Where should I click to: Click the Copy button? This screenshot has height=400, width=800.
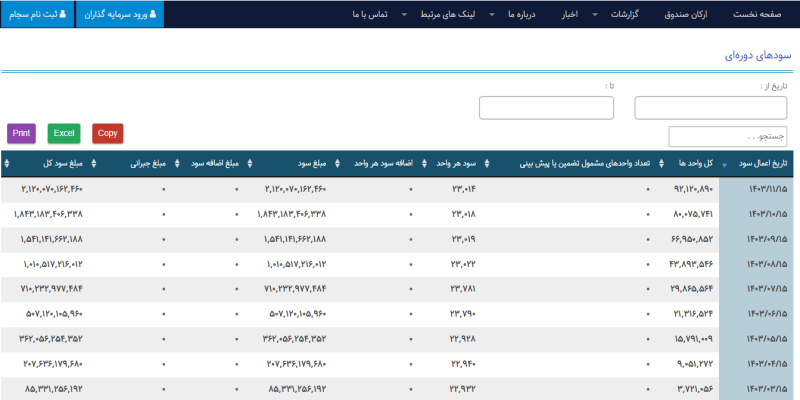[108, 134]
